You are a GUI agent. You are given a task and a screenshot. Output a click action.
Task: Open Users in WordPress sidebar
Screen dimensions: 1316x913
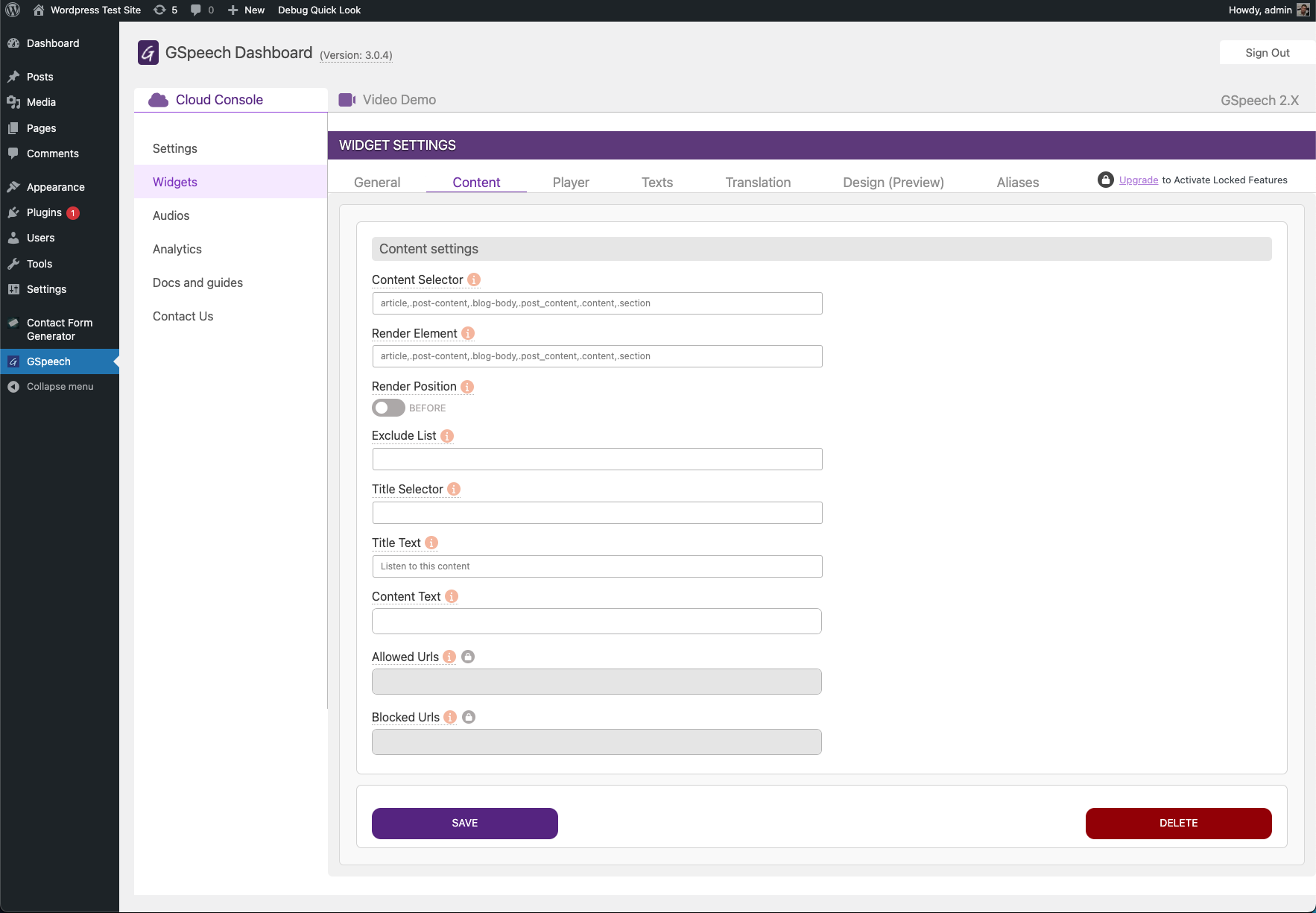[x=60, y=238]
